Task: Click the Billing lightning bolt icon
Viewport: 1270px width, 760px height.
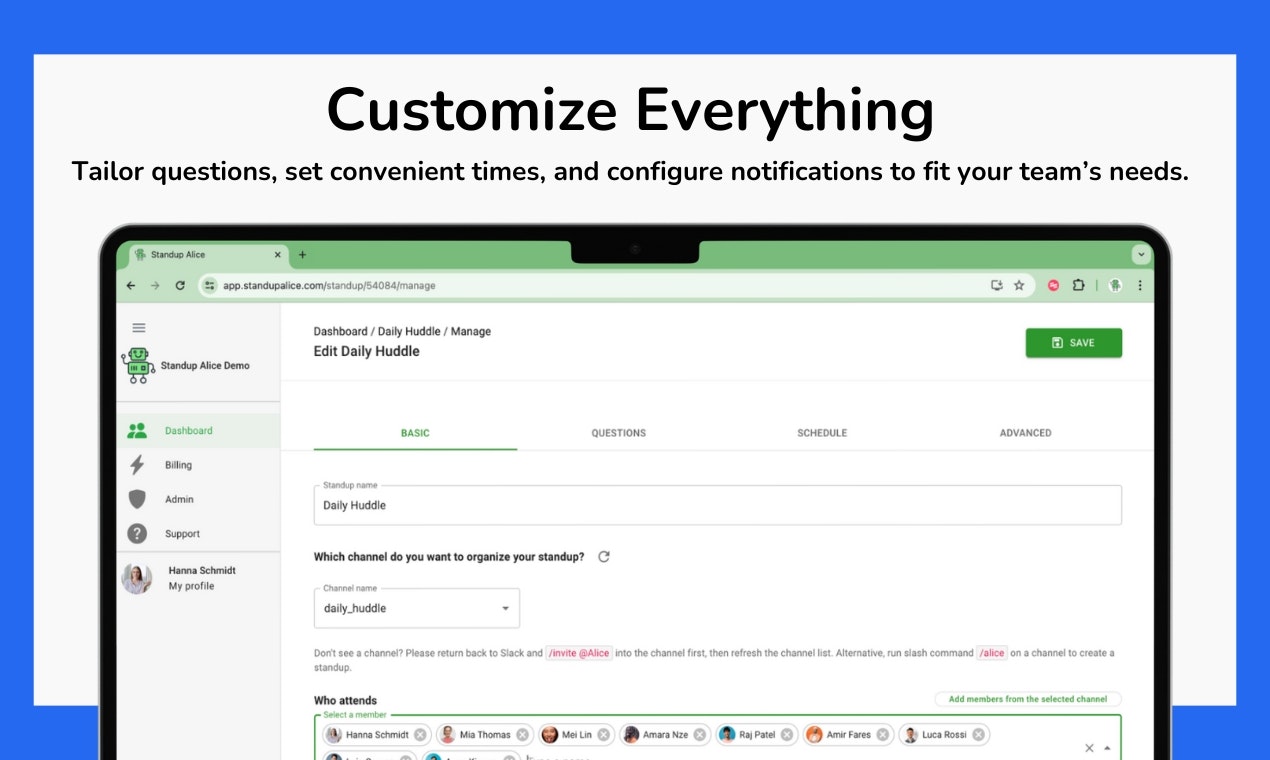Action: 138,465
